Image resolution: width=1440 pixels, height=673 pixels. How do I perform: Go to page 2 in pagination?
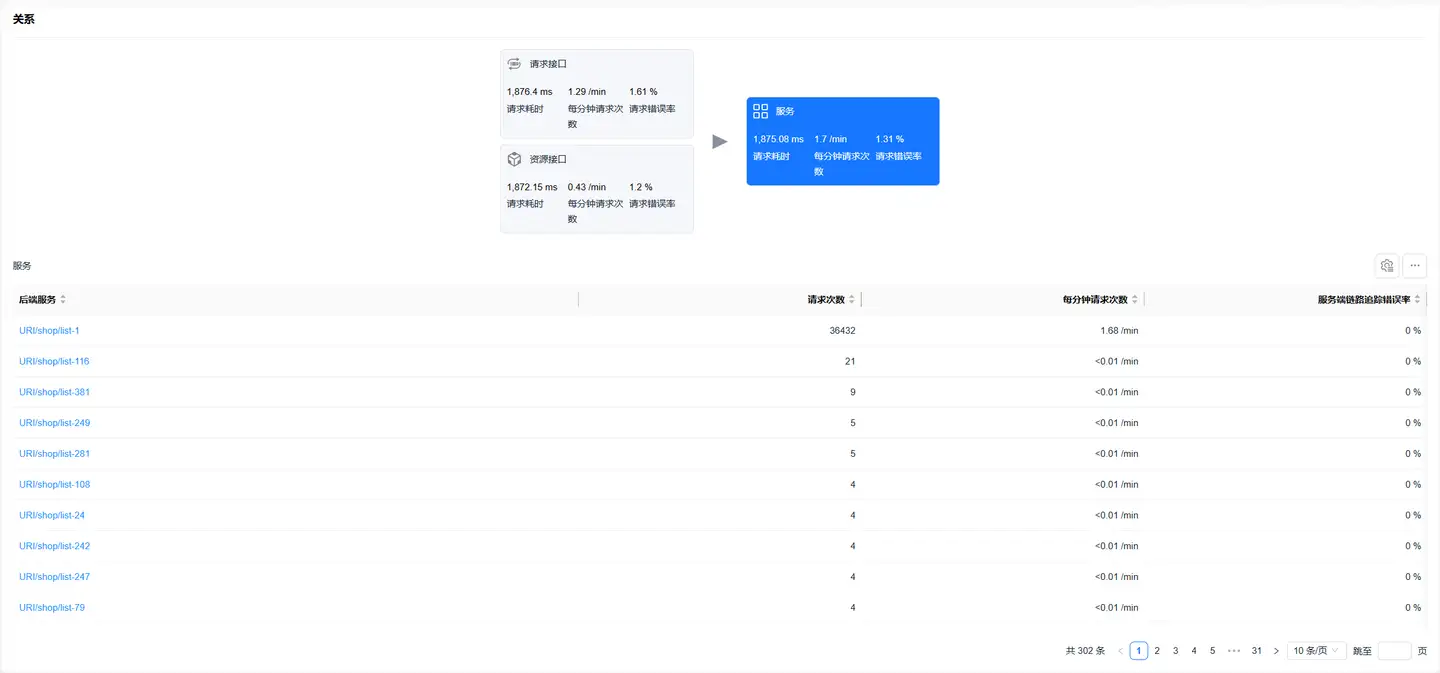(x=1157, y=651)
